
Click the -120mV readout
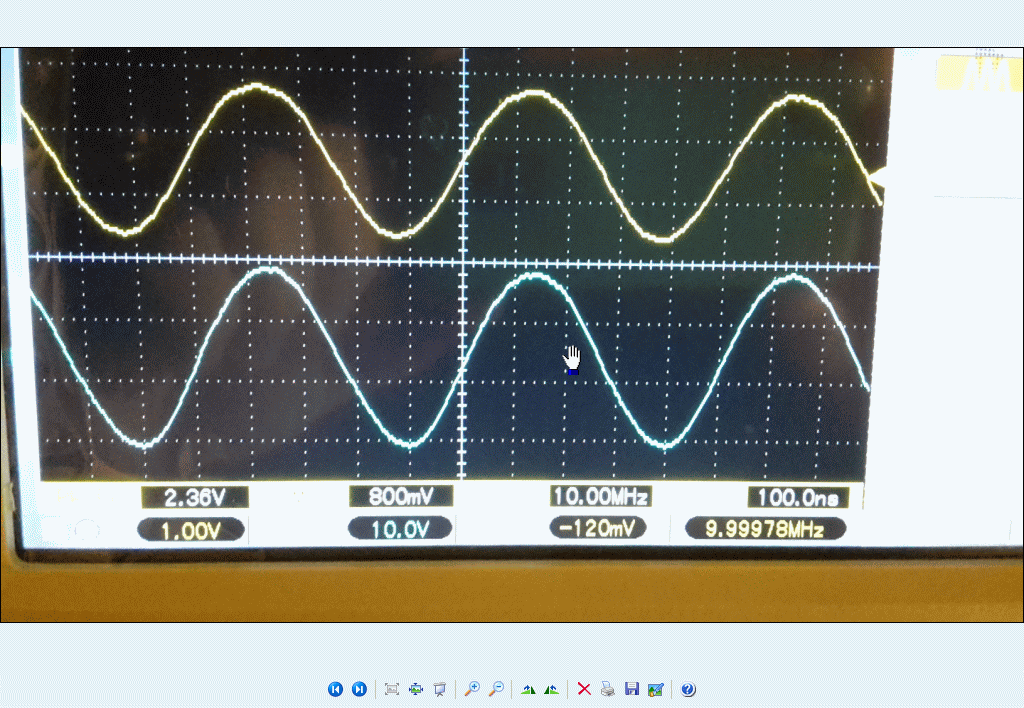point(597,529)
